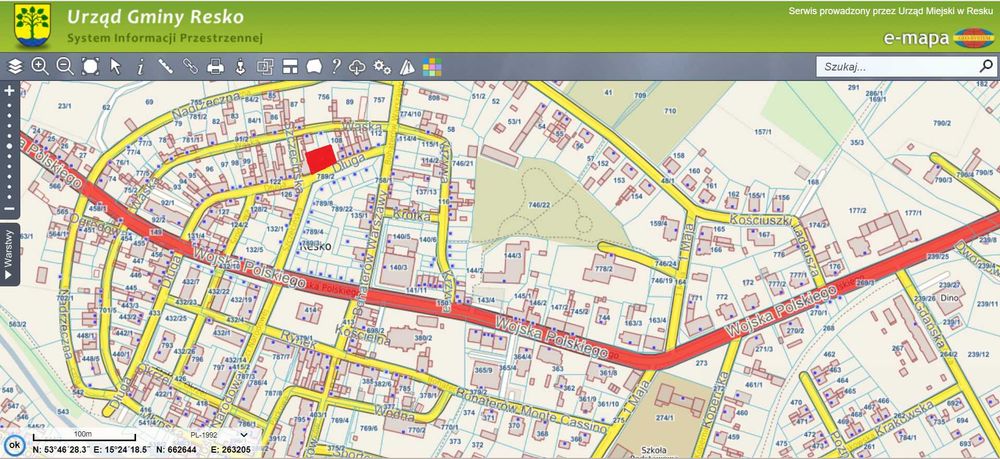Select the ruler measurement tool
The image size is (1000, 459).
tap(166, 66)
